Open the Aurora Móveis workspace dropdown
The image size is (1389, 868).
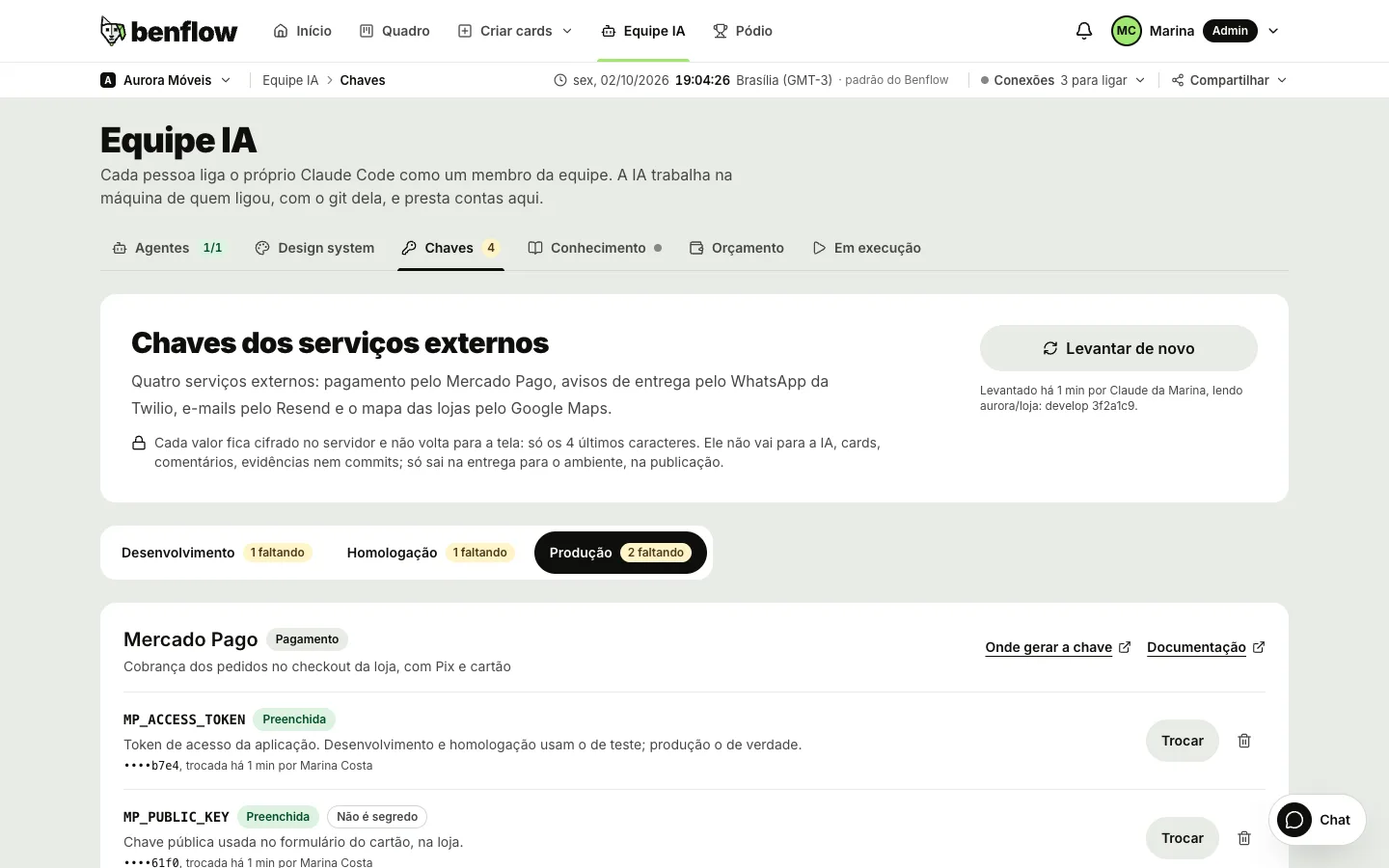tap(166, 80)
